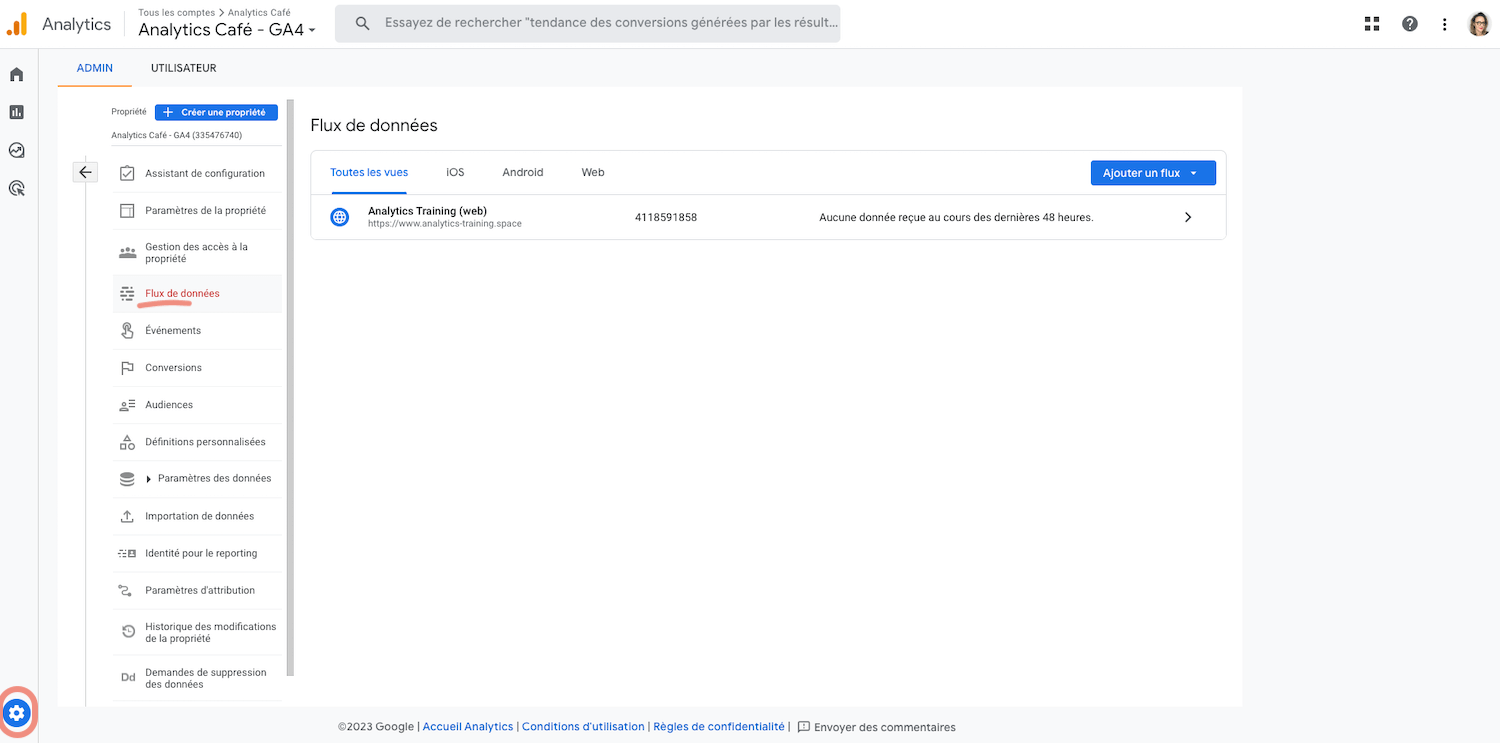1500x743 pixels.
Task: Select the Toutes les vues tab
Action: (369, 172)
